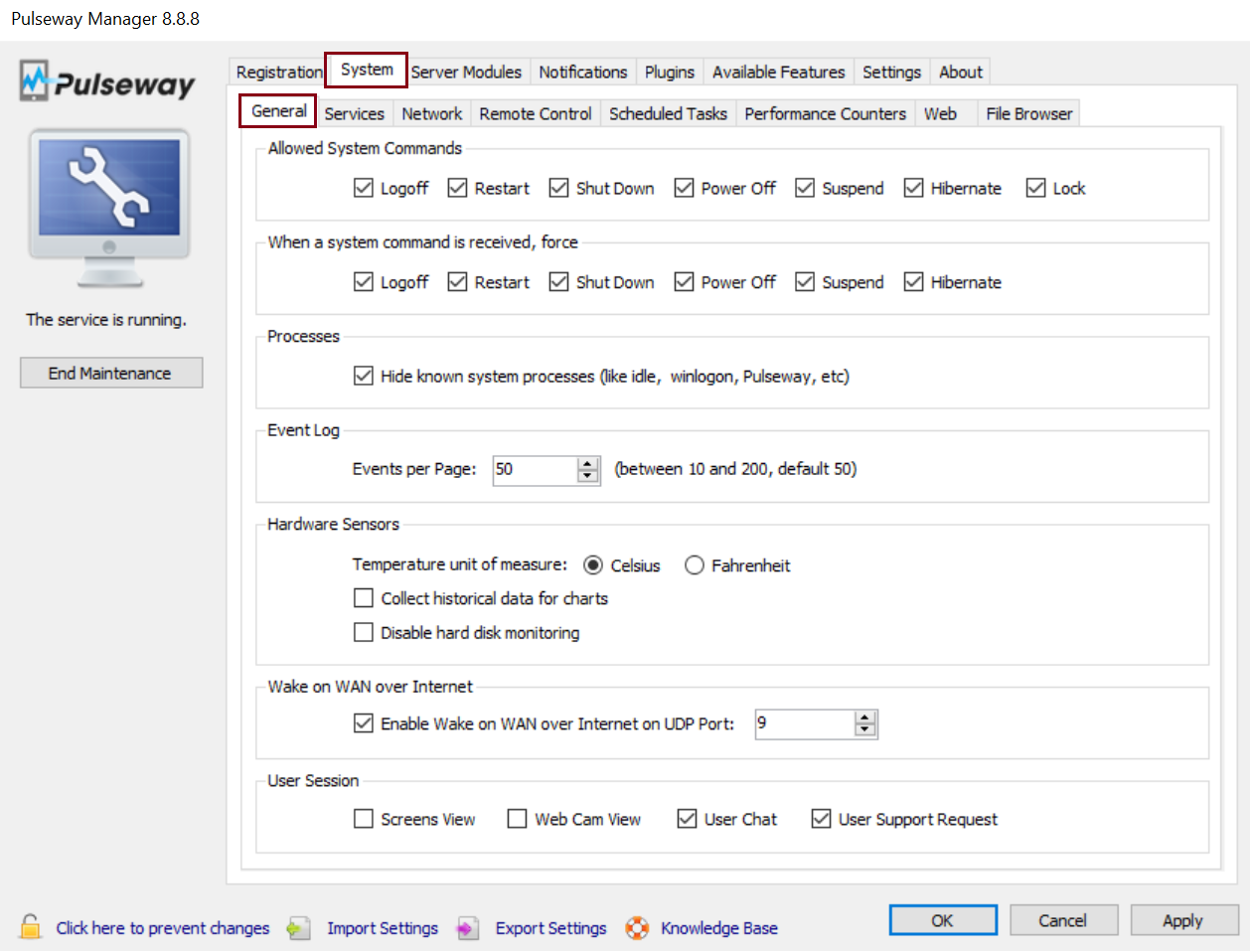Screen dimensions: 1250x952
Task: Toggle Shut Down in Allowed System Commands
Action: (559, 188)
